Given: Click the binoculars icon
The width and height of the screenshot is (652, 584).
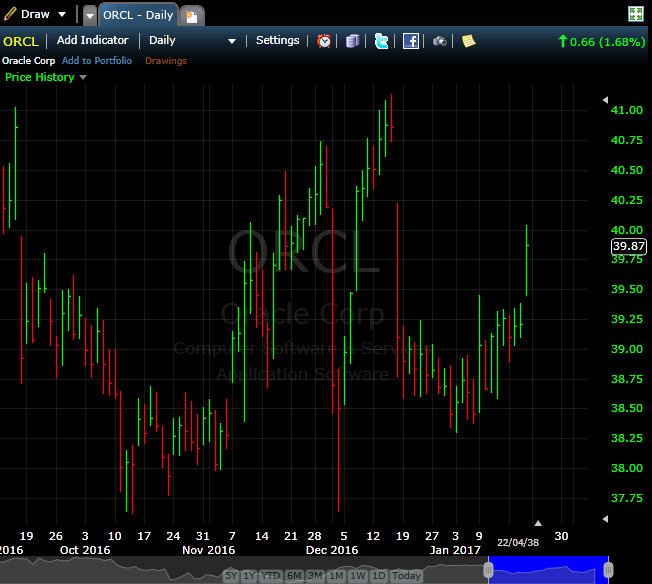Looking at the screenshot, I should tap(440, 41).
